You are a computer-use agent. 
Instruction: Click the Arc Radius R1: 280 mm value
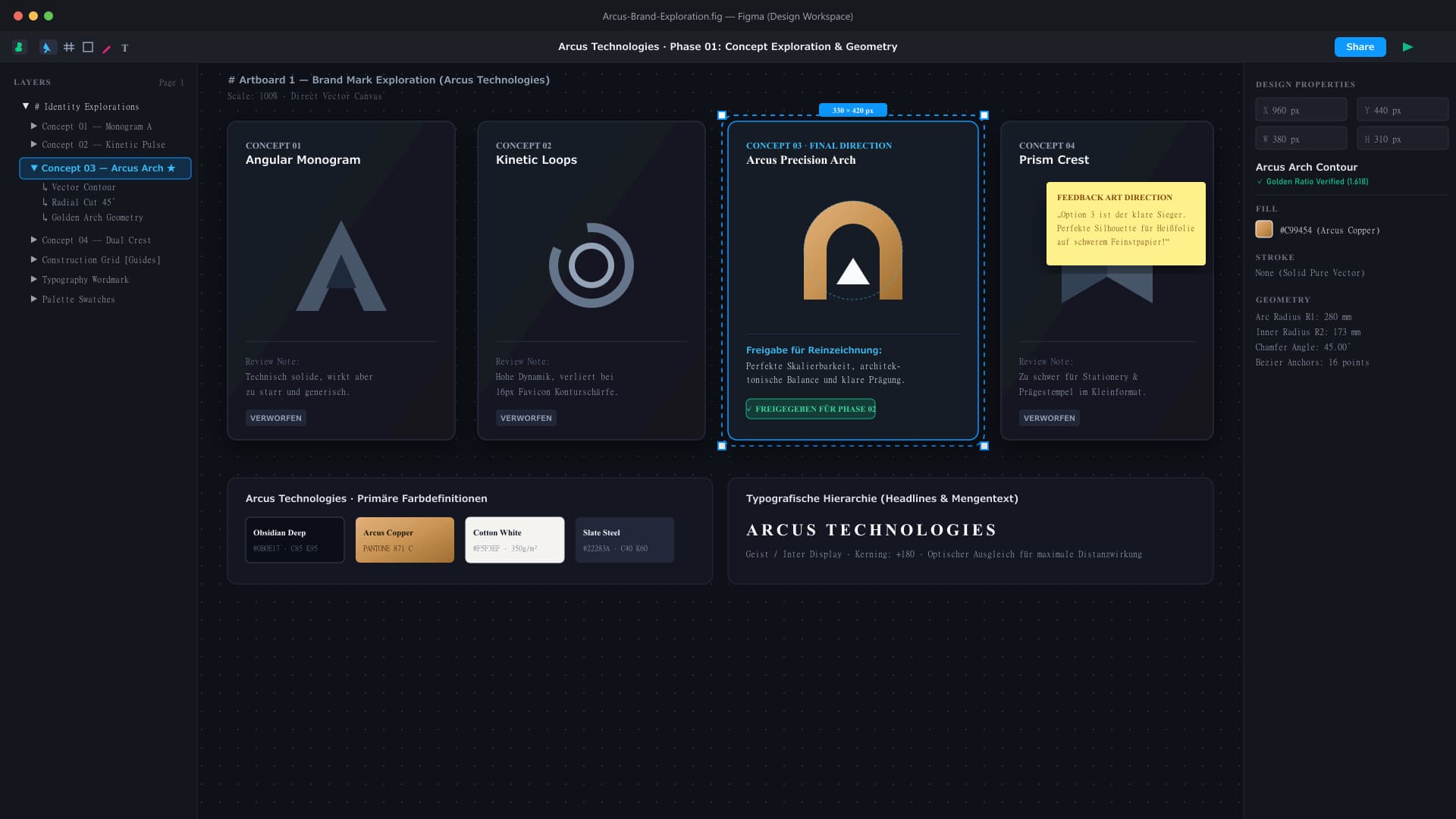coord(1304,317)
